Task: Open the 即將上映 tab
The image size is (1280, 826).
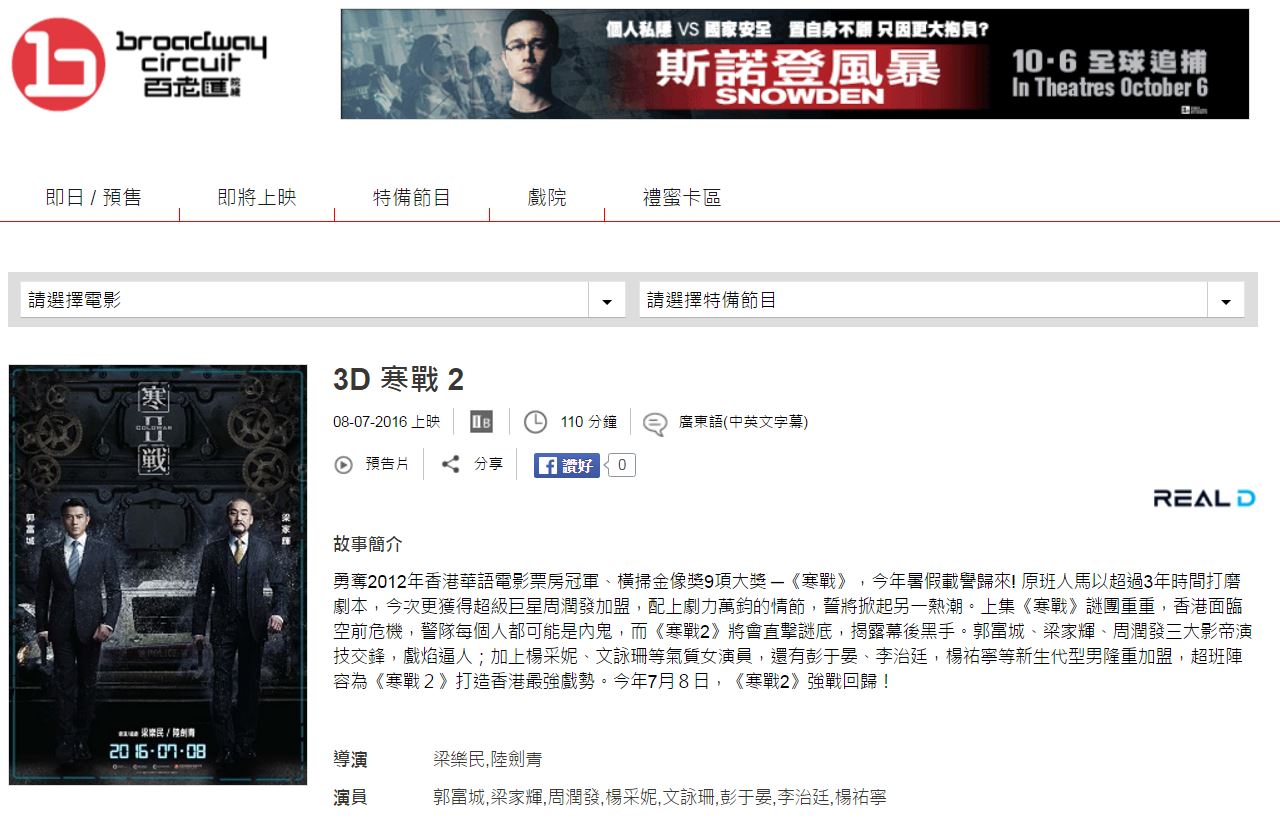Action: coord(257,198)
